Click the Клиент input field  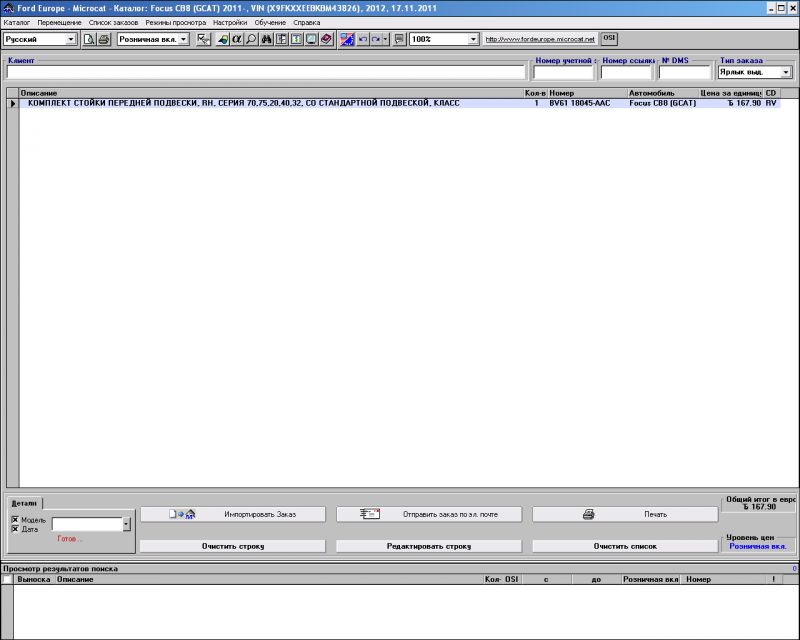(266, 72)
